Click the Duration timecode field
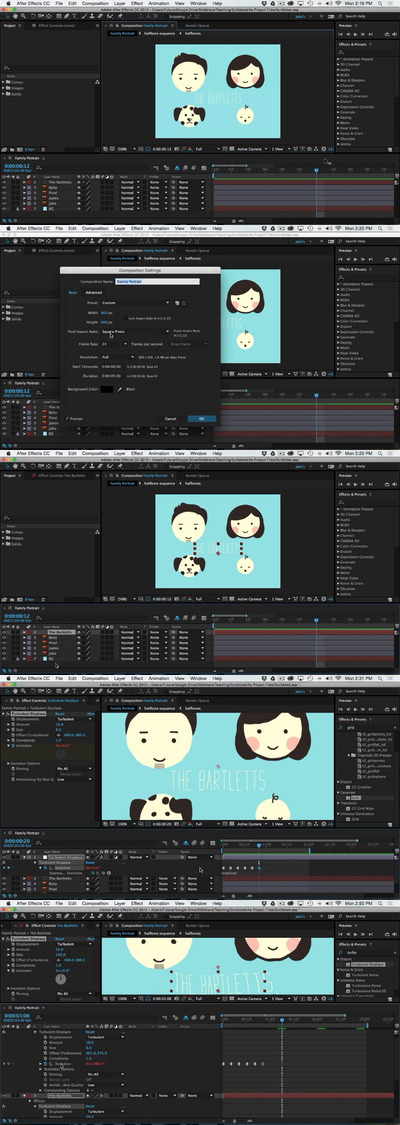Viewport: 400px width, 1125px height. pos(113,375)
